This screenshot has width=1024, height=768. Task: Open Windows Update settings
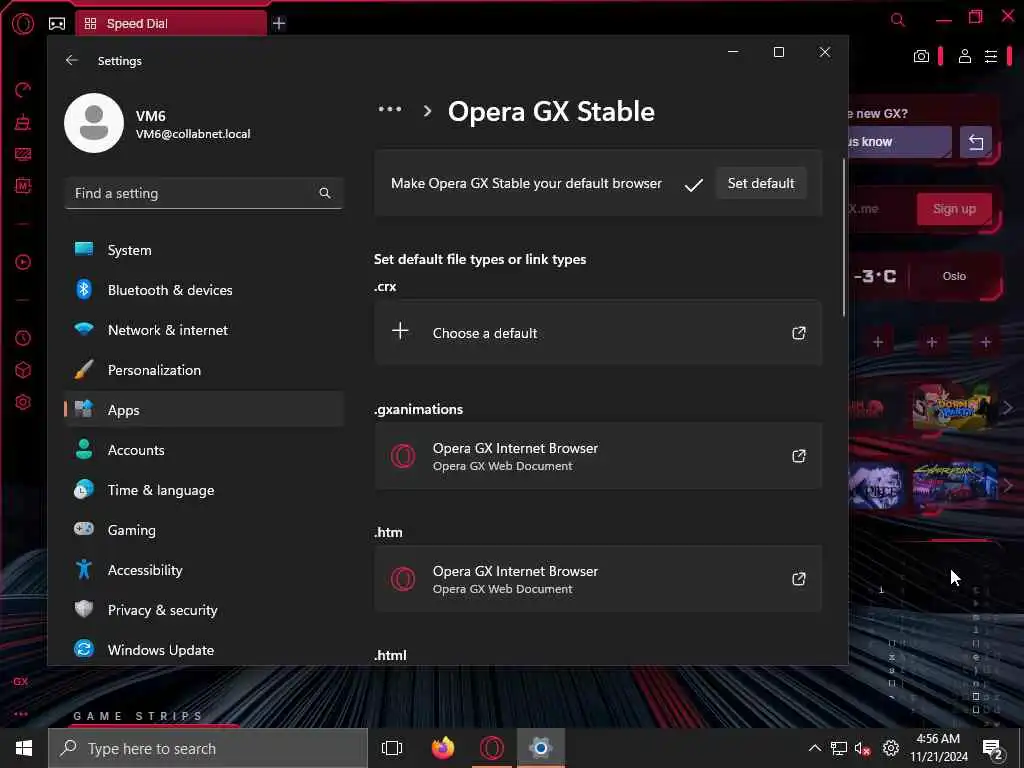204,650
